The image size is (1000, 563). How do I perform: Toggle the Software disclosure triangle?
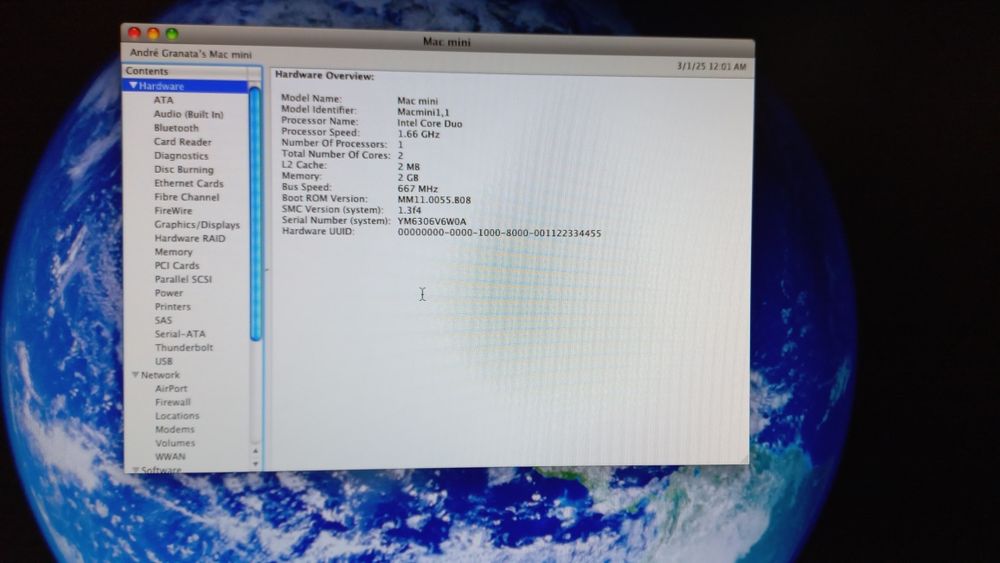tap(135, 470)
